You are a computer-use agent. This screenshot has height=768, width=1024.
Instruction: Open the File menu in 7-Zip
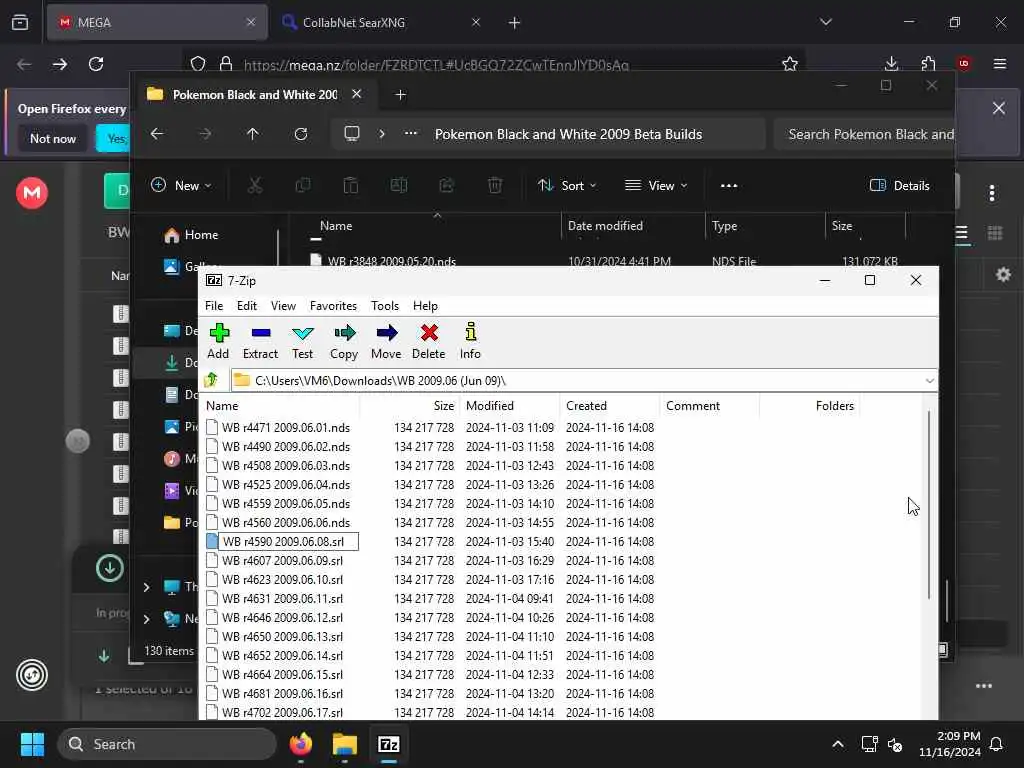click(x=214, y=306)
